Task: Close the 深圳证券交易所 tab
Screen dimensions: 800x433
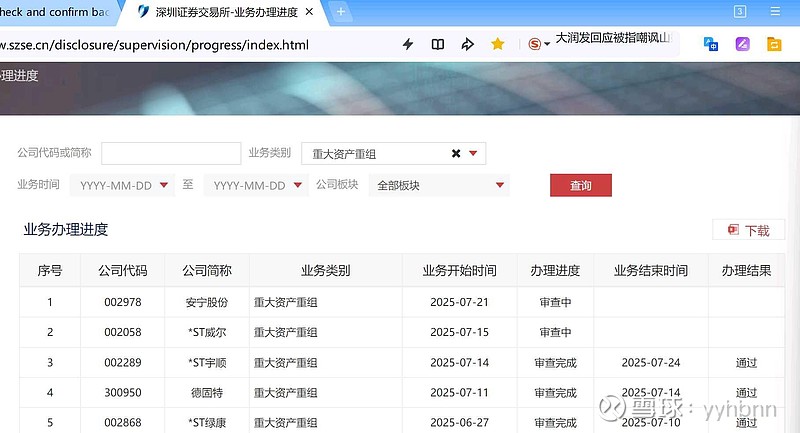Action: pyautogui.click(x=309, y=12)
